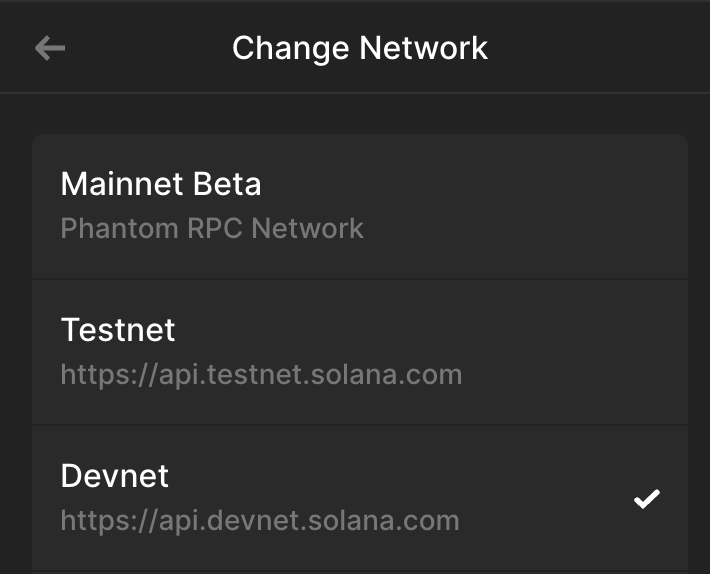Image resolution: width=710 pixels, height=574 pixels.
Task: Click the solana.com part of devnet URL
Action: click(x=384, y=521)
